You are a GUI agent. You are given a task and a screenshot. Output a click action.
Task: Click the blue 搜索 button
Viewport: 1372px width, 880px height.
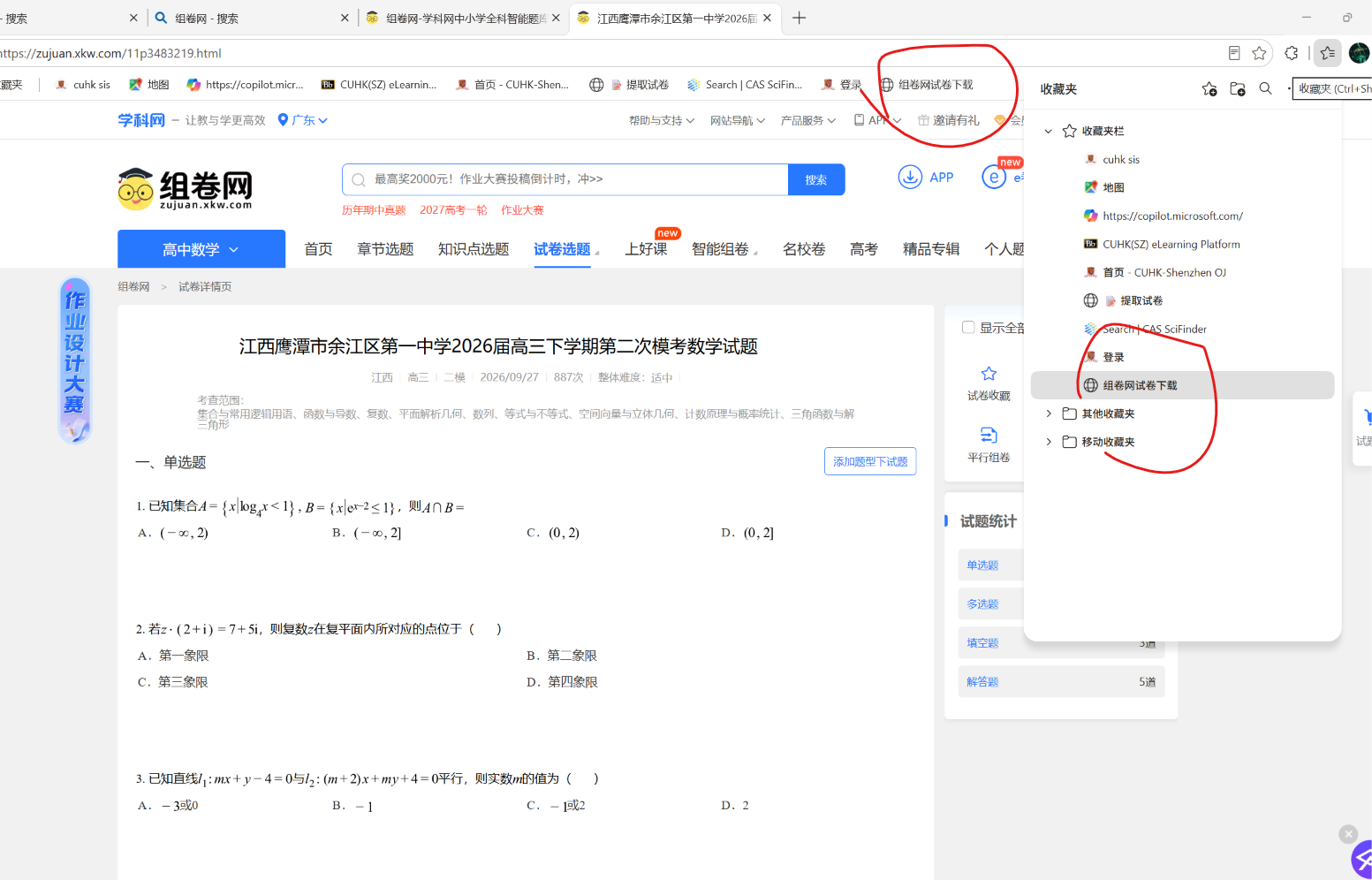pyautogui.click(x=816, y=179)
